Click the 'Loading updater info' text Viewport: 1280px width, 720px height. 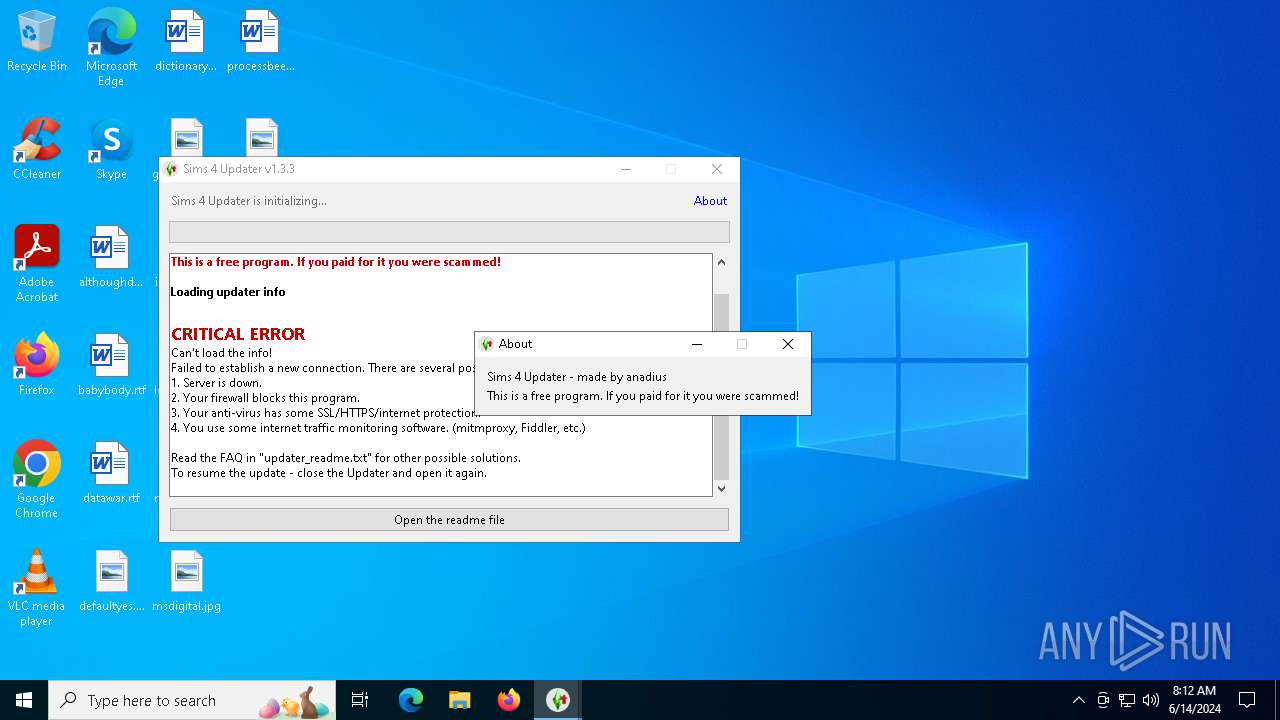(228, 292)
